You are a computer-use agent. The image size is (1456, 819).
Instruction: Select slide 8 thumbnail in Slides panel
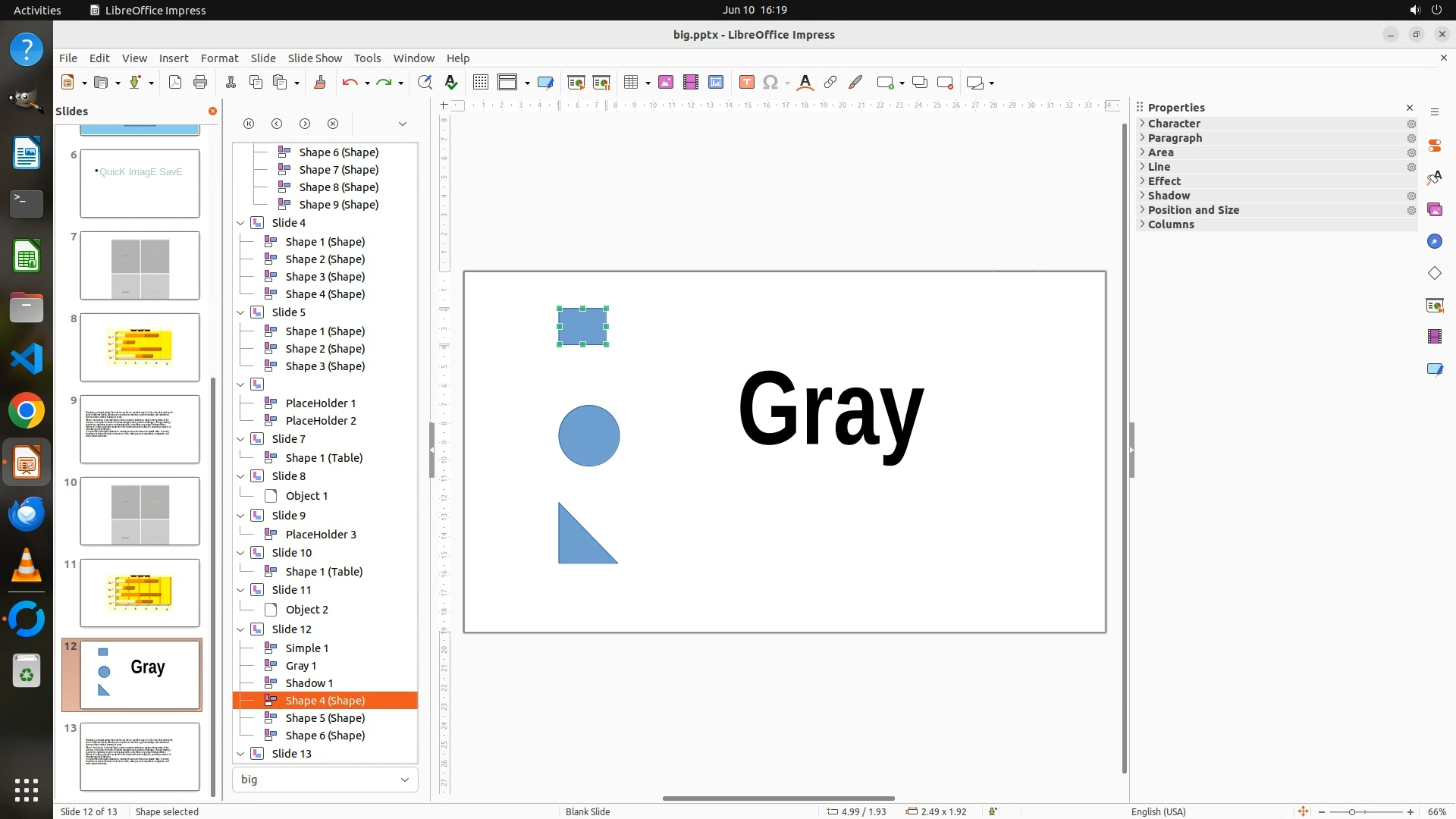140,347
